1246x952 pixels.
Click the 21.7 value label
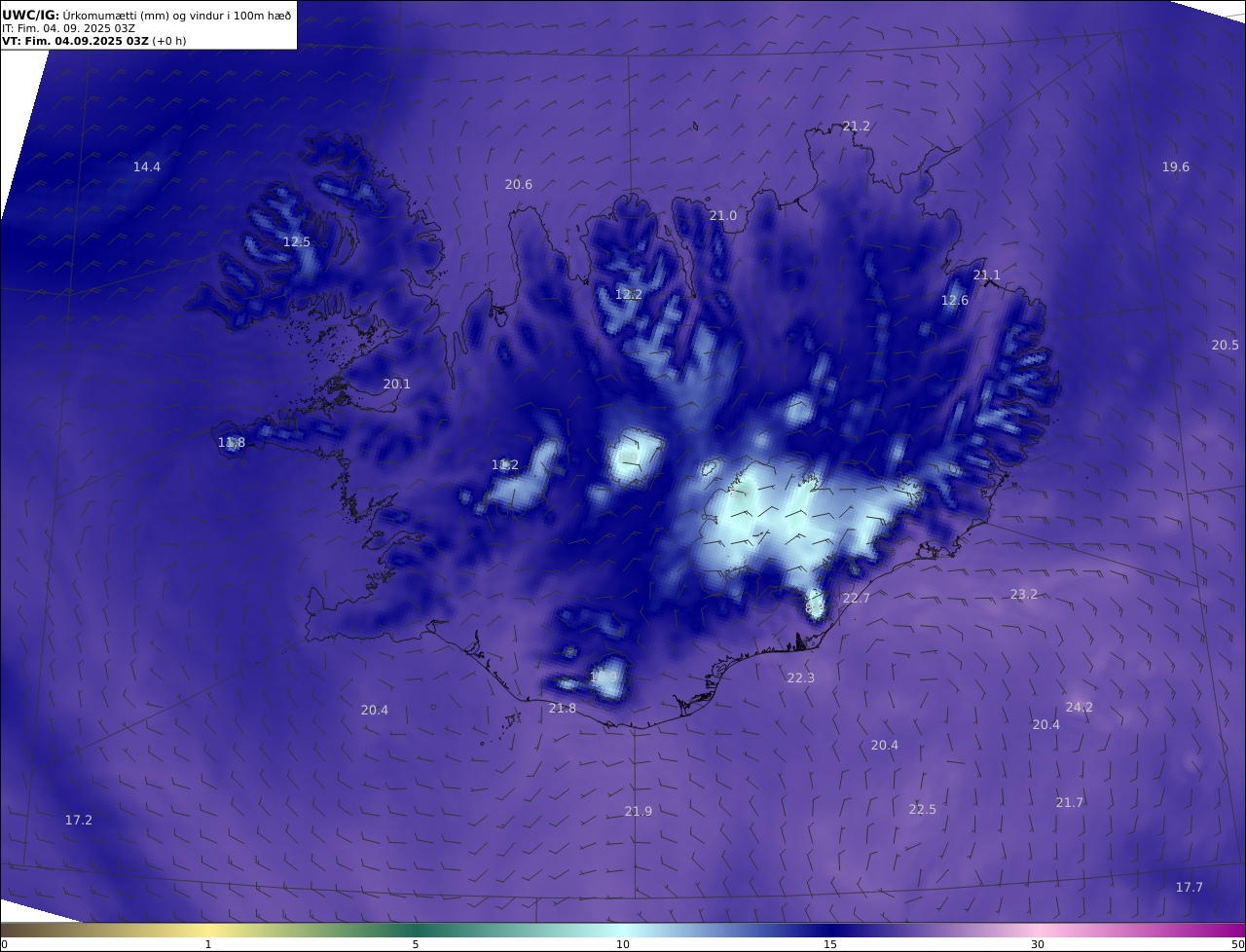coord(1070,803)
